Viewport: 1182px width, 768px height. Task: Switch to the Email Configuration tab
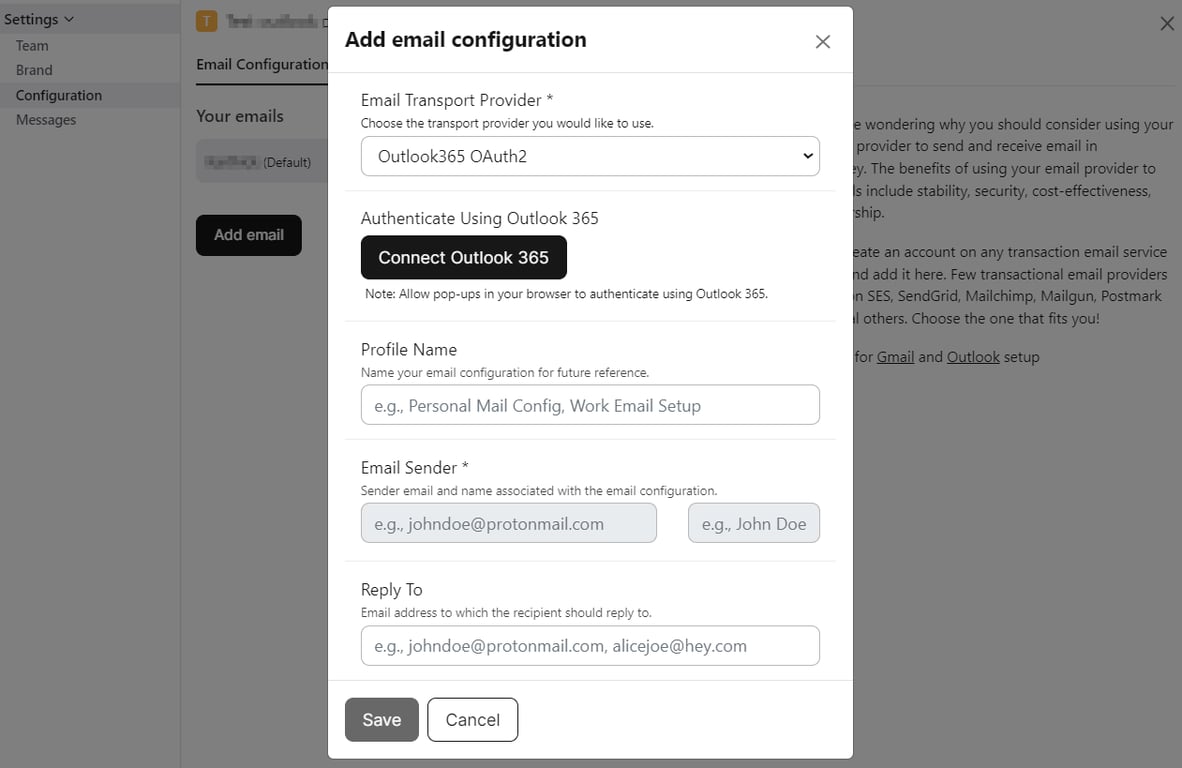262,64
